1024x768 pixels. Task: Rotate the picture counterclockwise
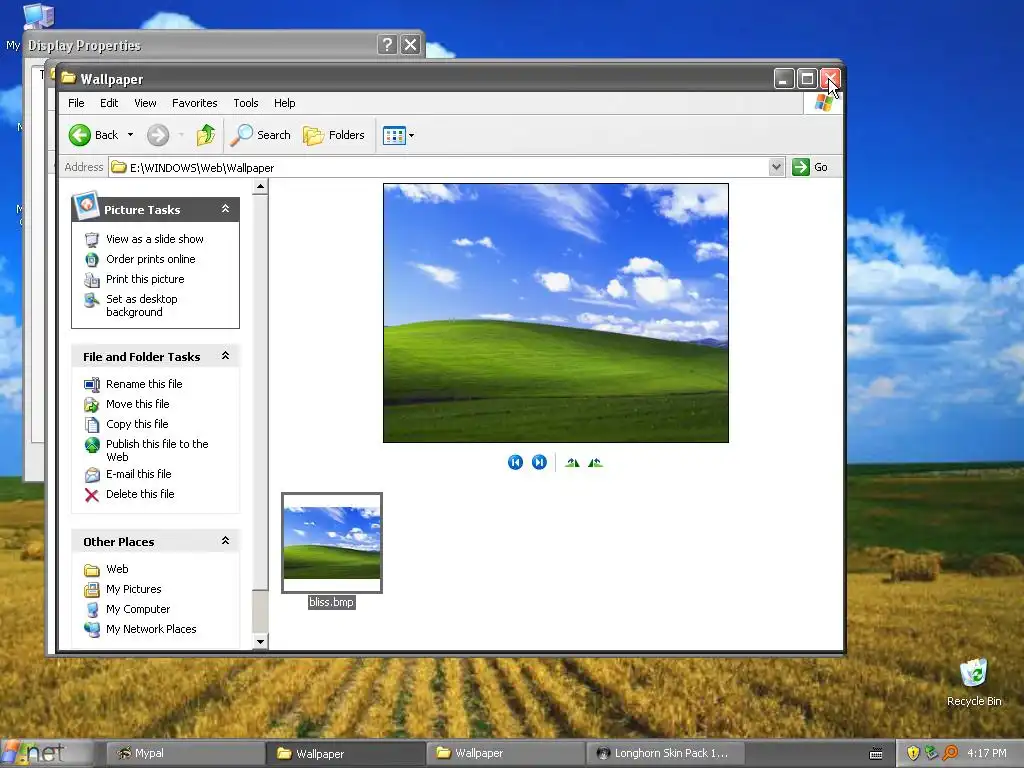(x=595, y=463)
